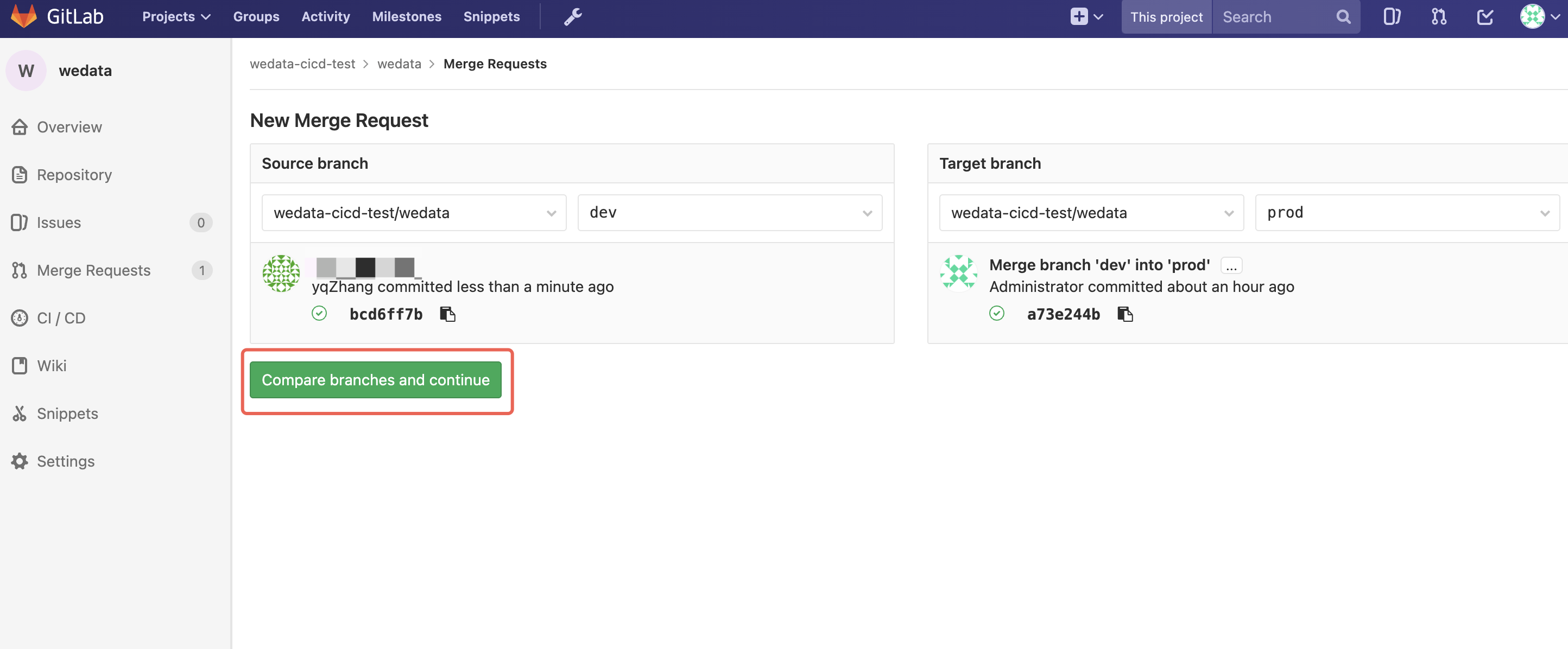Viewport: 1568px width, 649px height.
Task: Click pipeline status icon beside a73e244b
Action: (996, 313)
